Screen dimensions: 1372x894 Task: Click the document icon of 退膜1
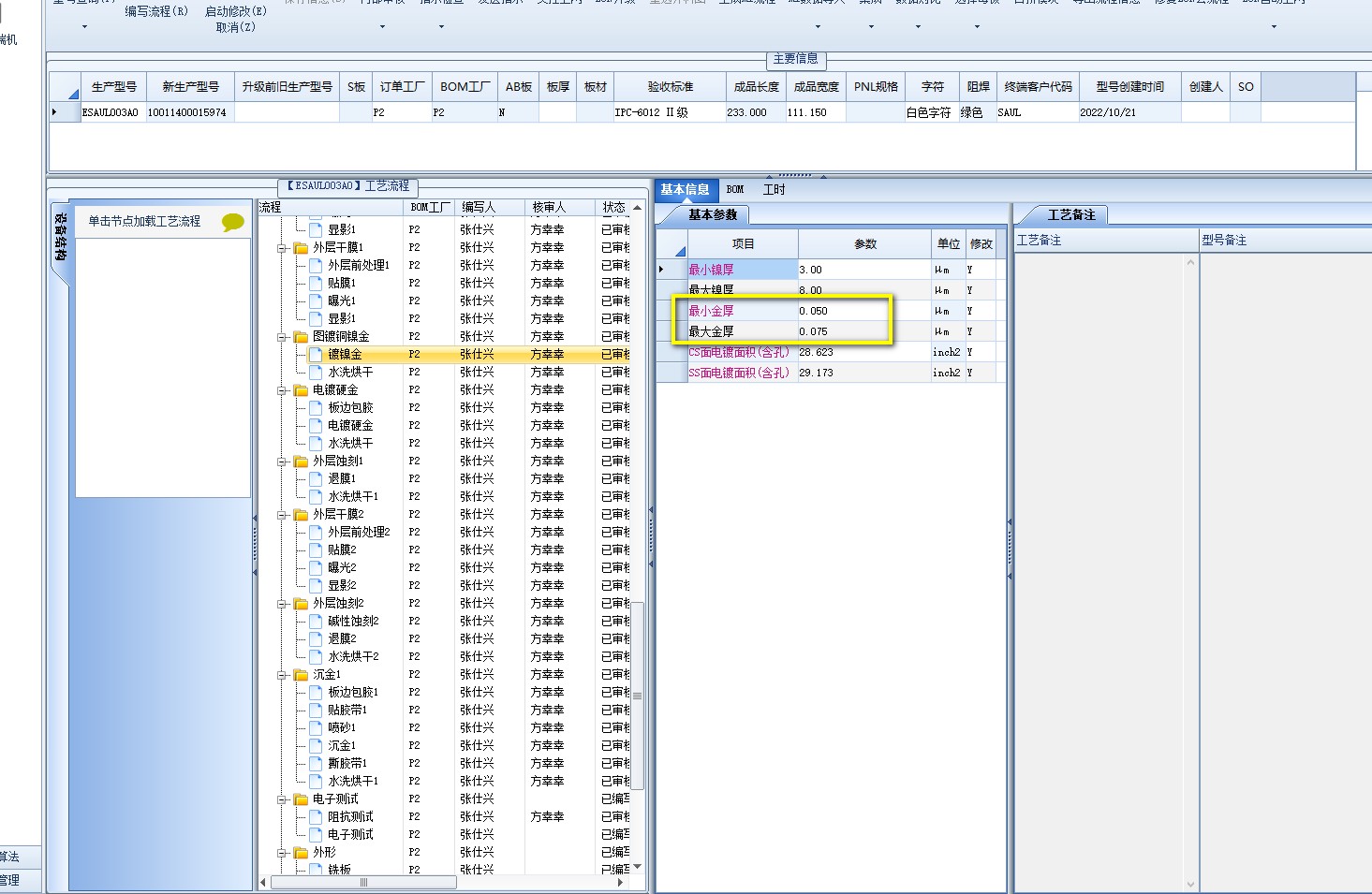316,479
